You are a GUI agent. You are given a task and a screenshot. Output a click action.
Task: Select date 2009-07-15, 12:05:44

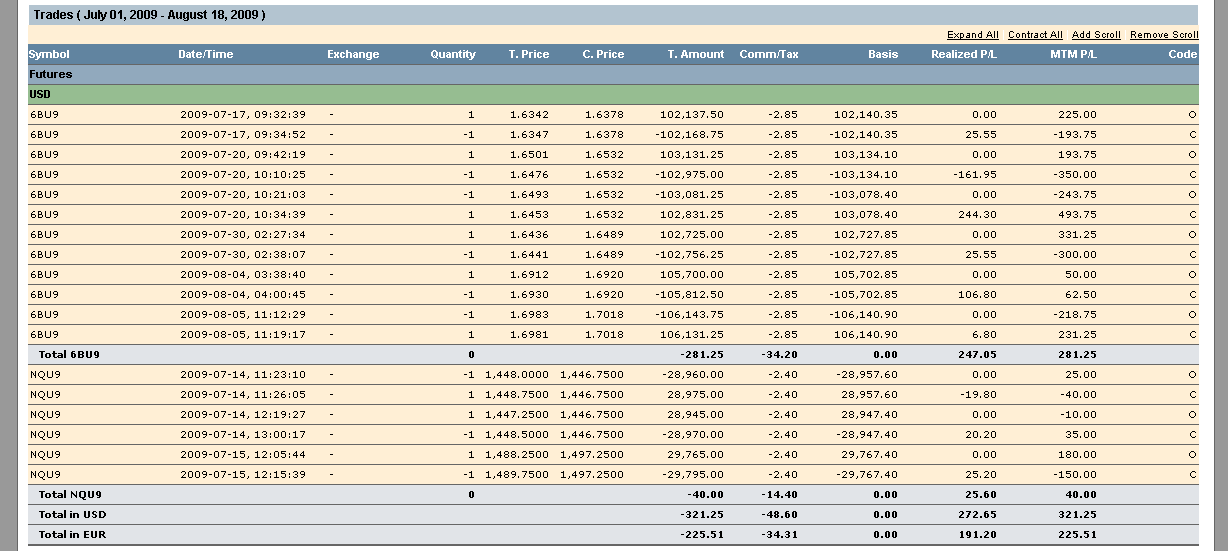point(243,454)
